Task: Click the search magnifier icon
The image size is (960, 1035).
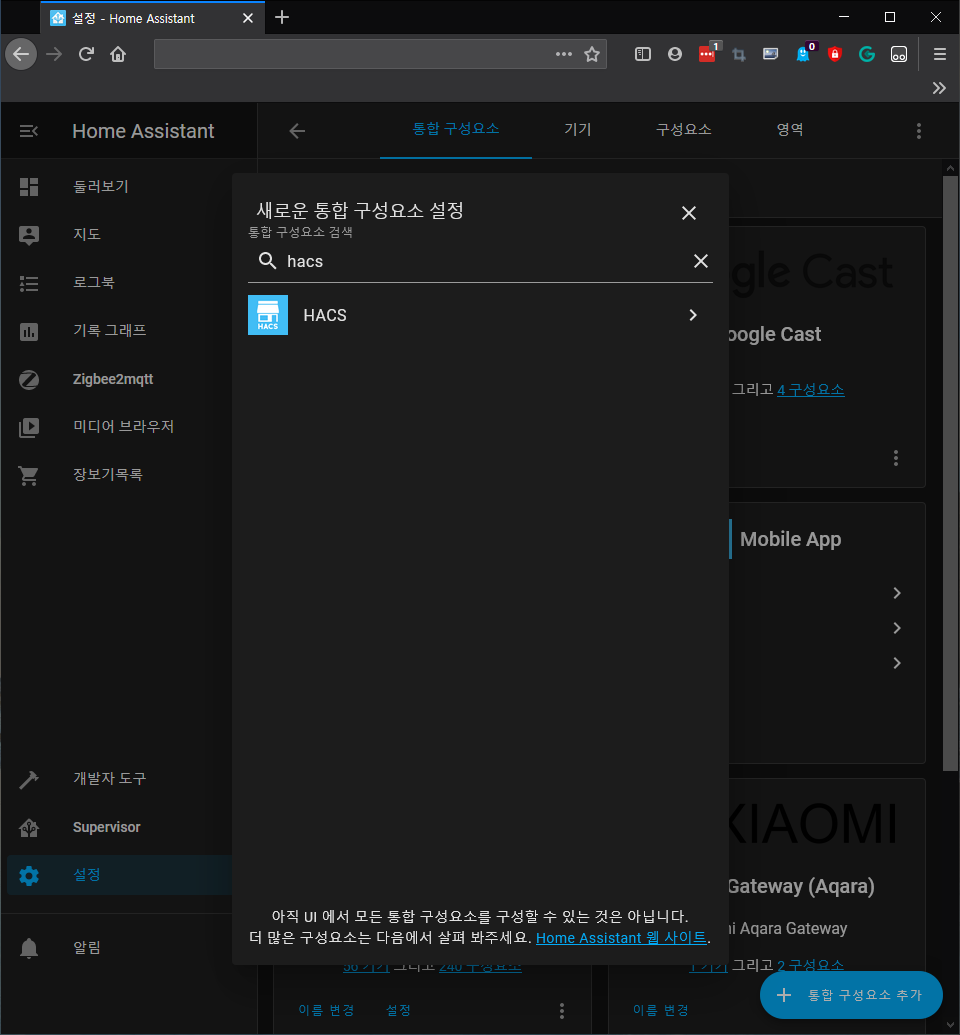Action: pos(267,261)
